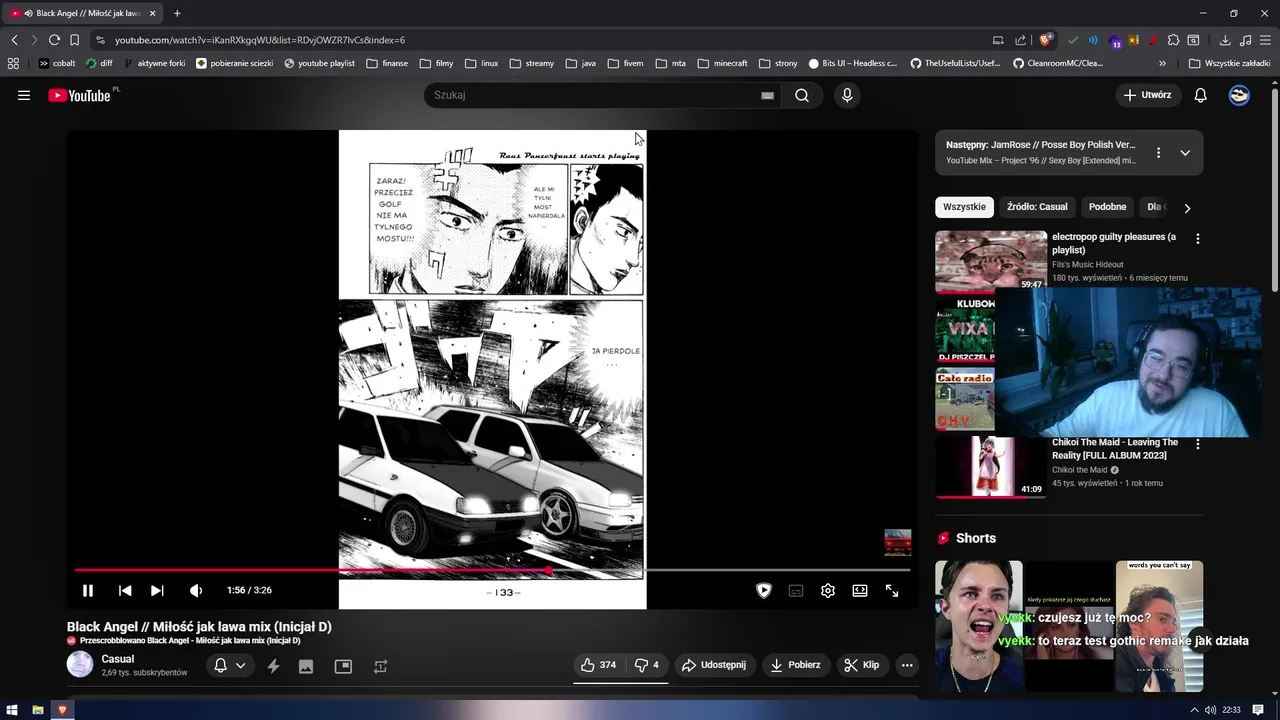The width and height of the screenshot is (1280, 720).
Task: Open browser main hamburger menu
Action: click(x=1265, y=40)
